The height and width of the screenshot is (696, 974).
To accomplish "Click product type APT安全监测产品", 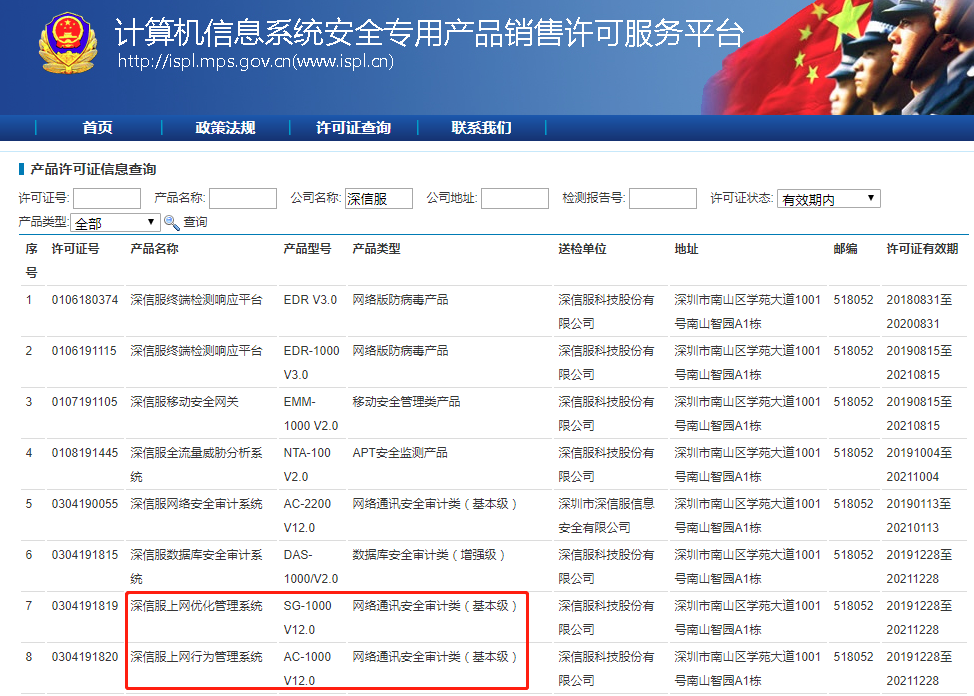I will click(399, 452).
